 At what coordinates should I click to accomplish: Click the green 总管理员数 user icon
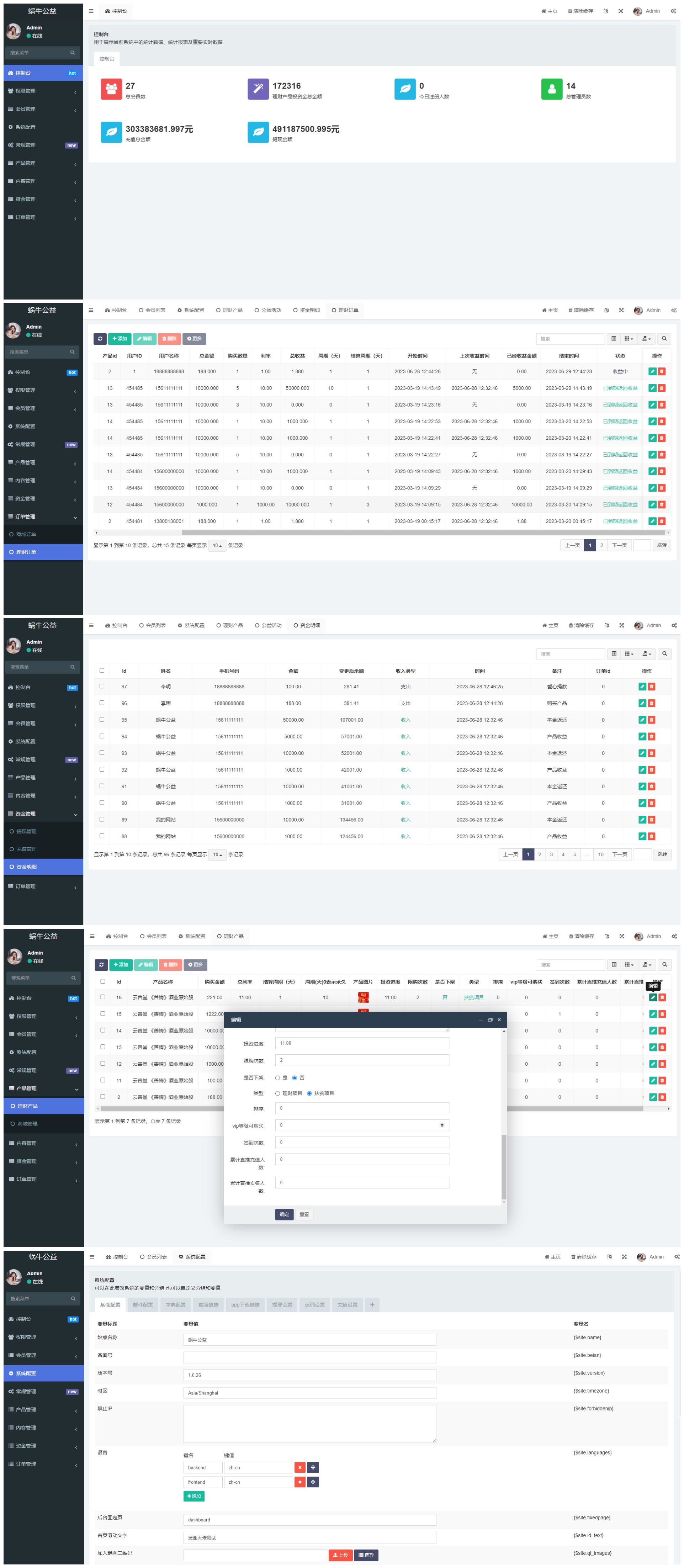(551, 89)
